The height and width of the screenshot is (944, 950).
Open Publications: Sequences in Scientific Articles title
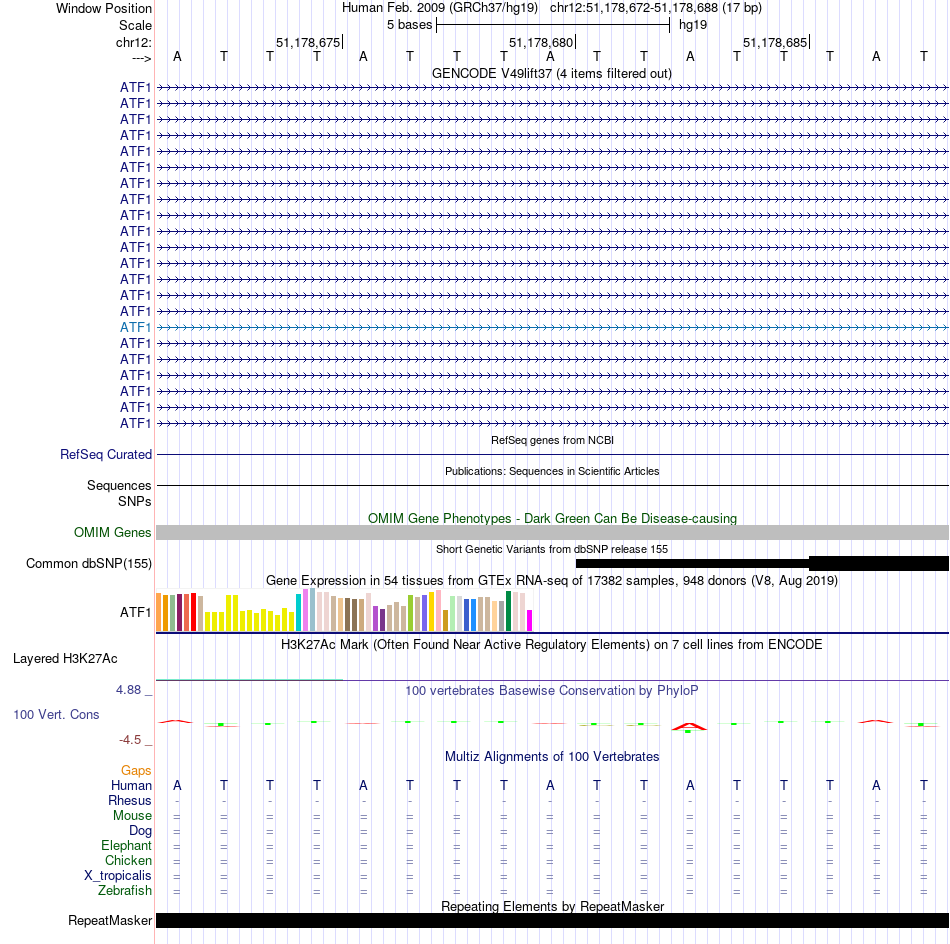tap(552, 471)
